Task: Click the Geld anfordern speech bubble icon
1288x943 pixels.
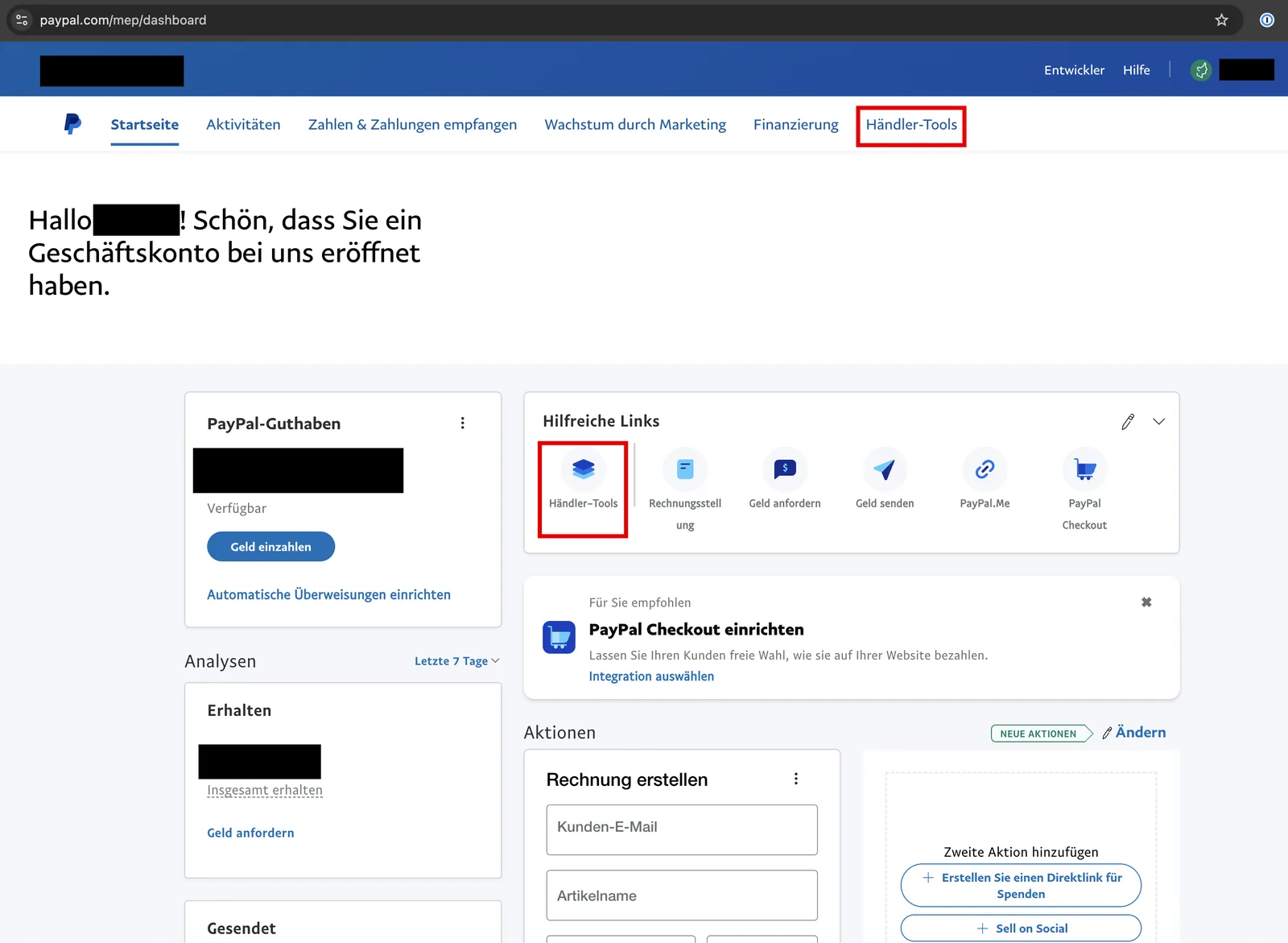Action: [x=785, y=469]
